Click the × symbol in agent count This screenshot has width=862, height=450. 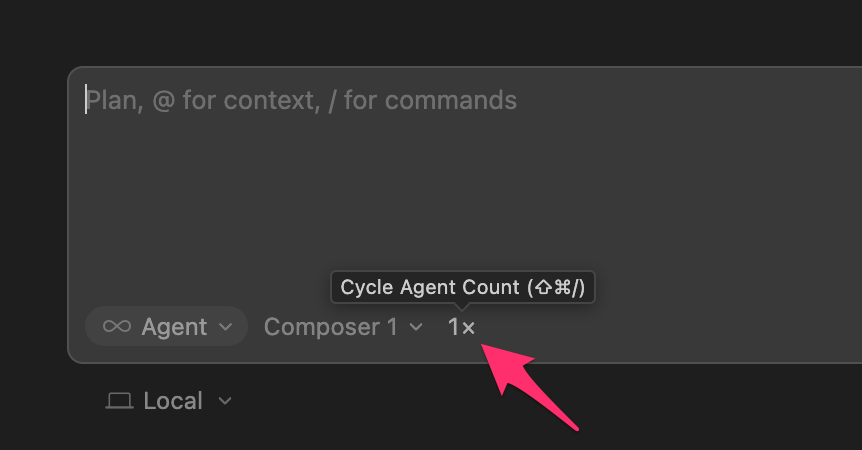[469, 328]
